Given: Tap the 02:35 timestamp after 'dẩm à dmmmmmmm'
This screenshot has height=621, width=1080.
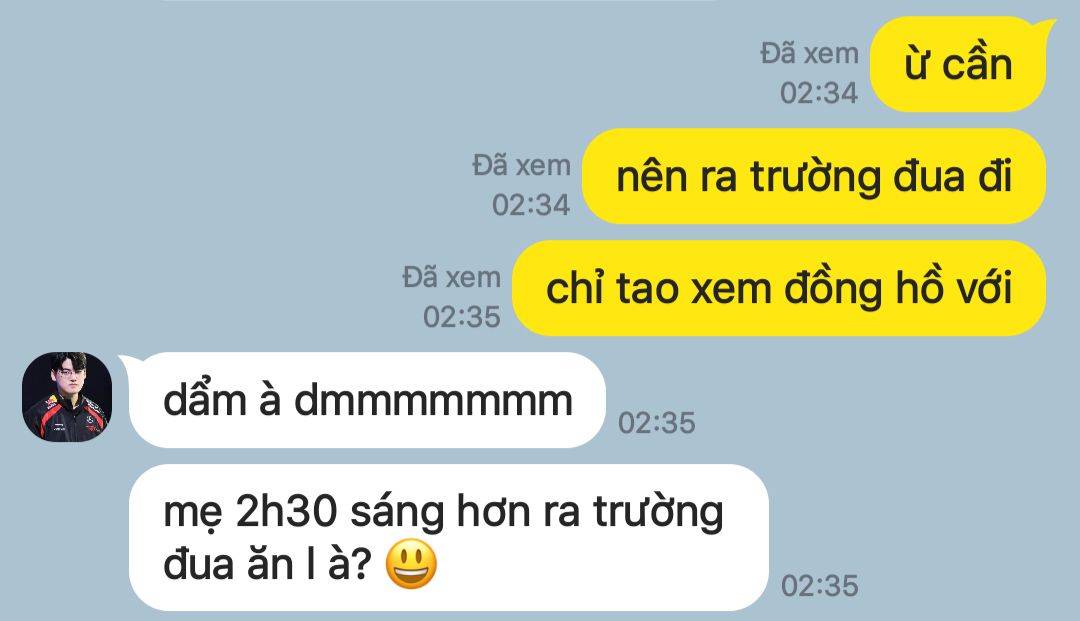Looking at the screenshot, I should pyautogui.click(x=656, y=423).
